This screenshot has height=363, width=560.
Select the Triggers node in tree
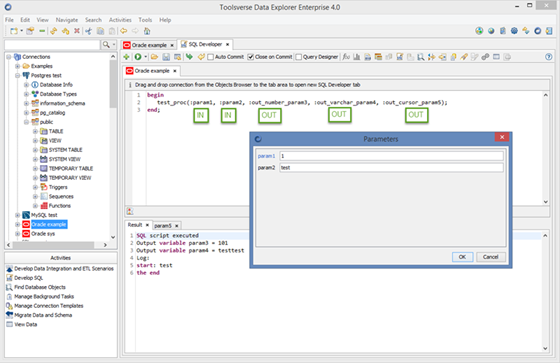(x=58, y=187)
